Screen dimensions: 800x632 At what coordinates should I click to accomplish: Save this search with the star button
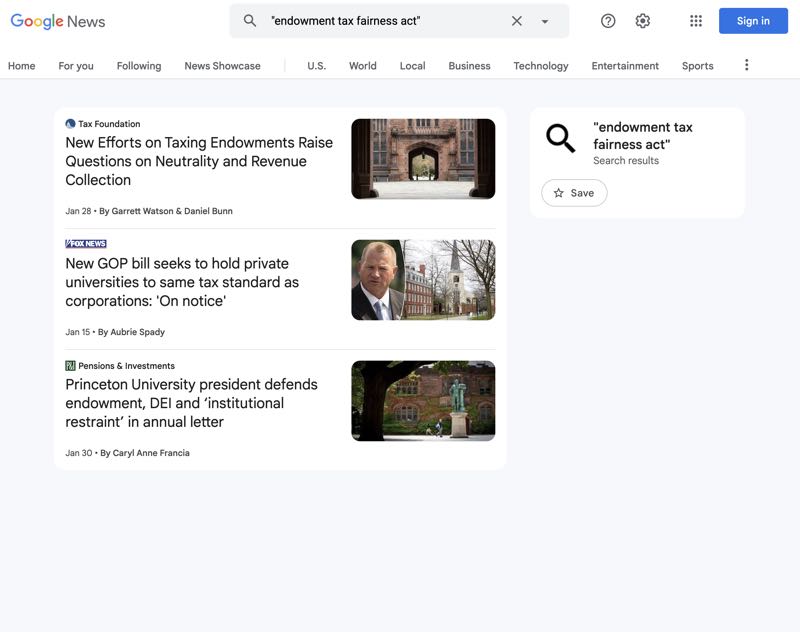[574, 193]
